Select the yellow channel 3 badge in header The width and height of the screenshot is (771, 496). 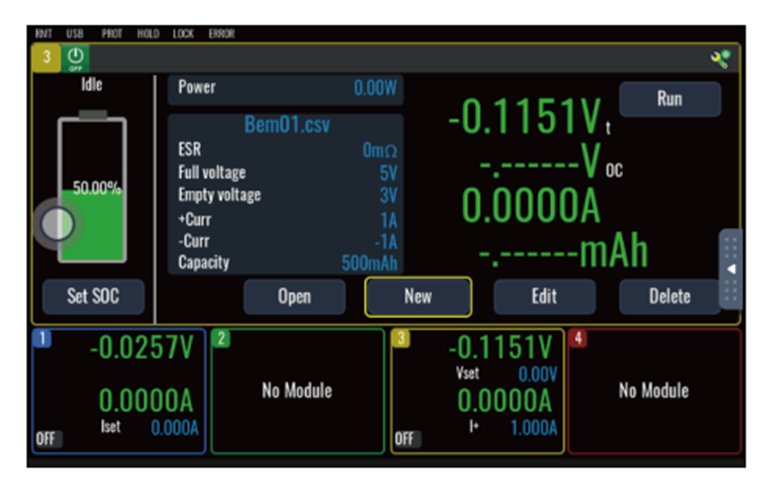pos(47,58)
